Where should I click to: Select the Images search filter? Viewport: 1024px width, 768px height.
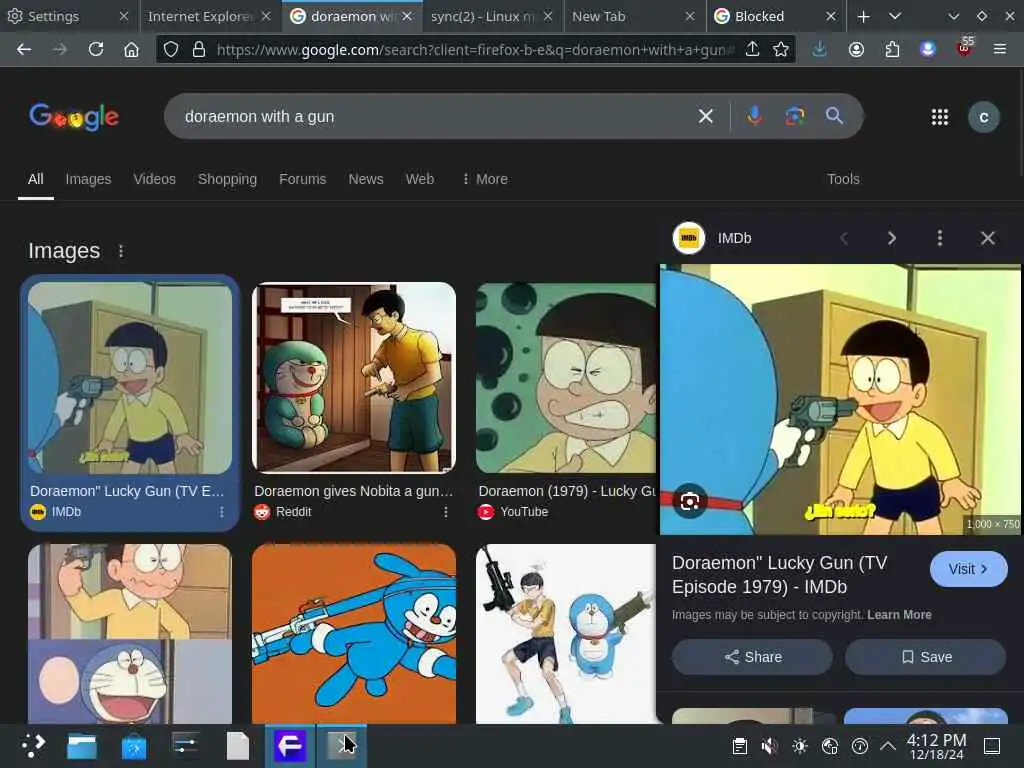point(88,179)
